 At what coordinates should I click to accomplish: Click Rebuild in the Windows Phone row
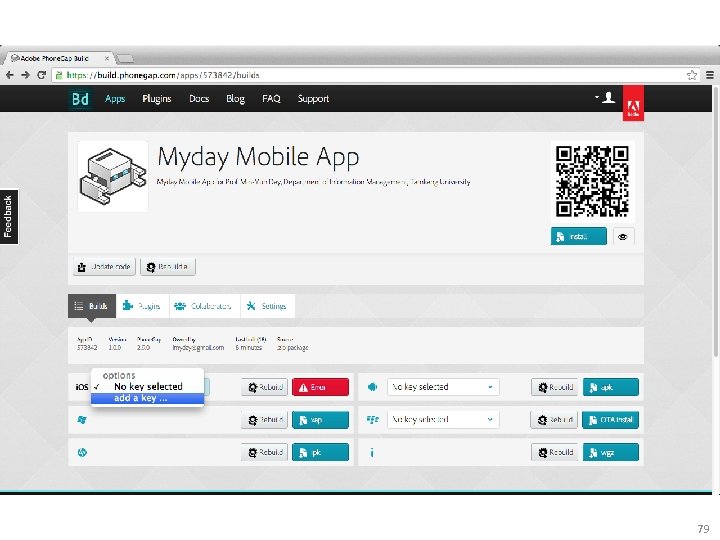pyautogui.click(x=265, y=420)
